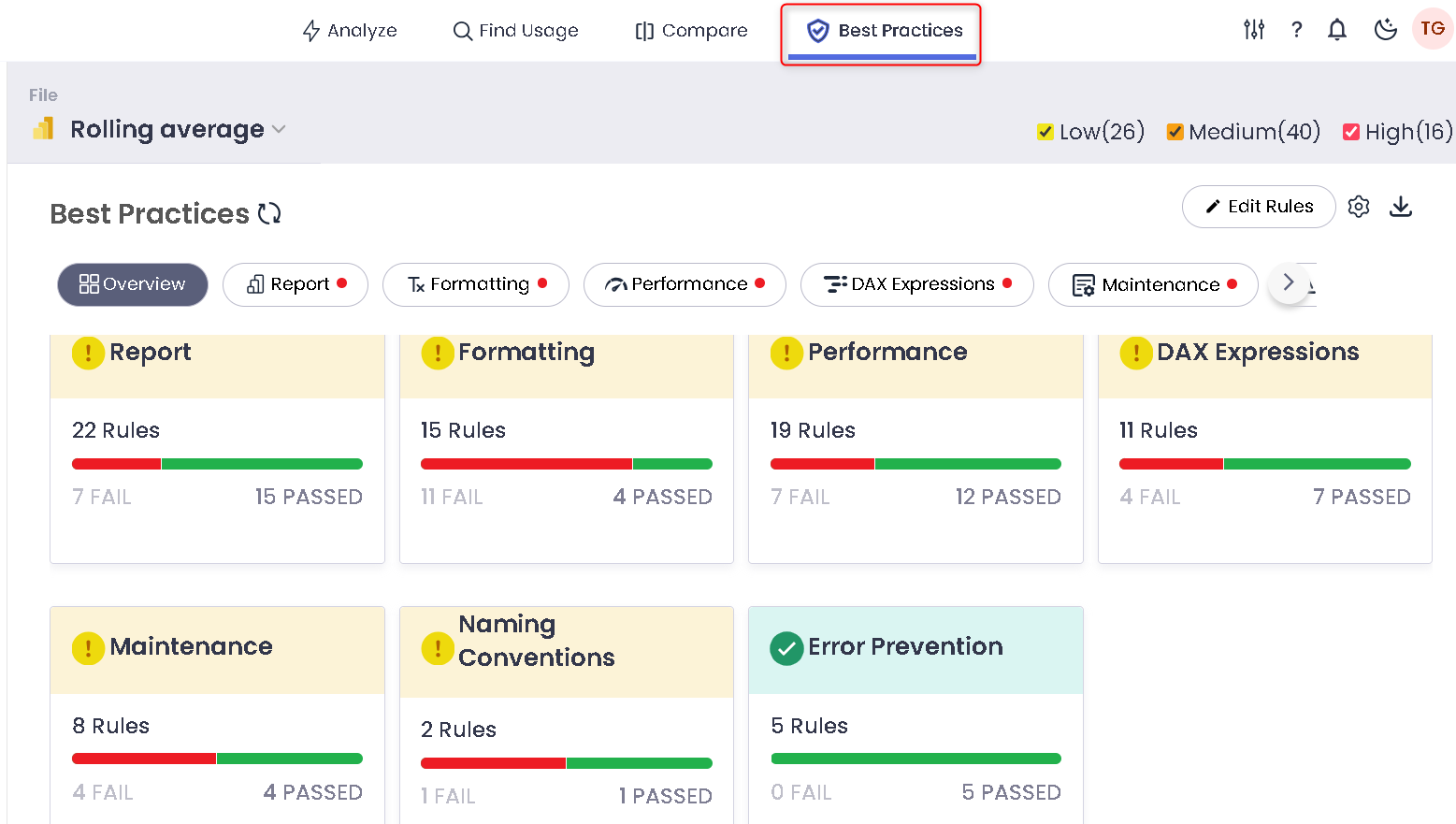Click the Formatting pass/fail progress bar
The image size is (1456, 824).
click(566, 464)
